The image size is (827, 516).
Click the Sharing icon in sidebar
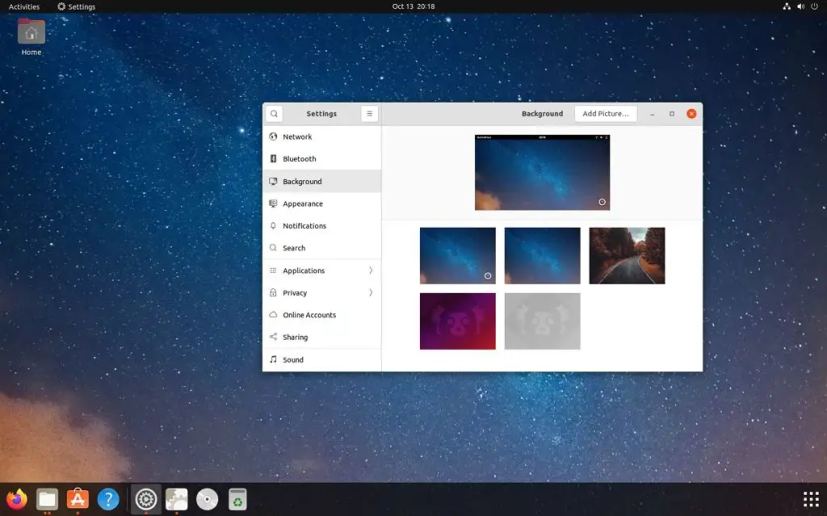pos(273,337)
